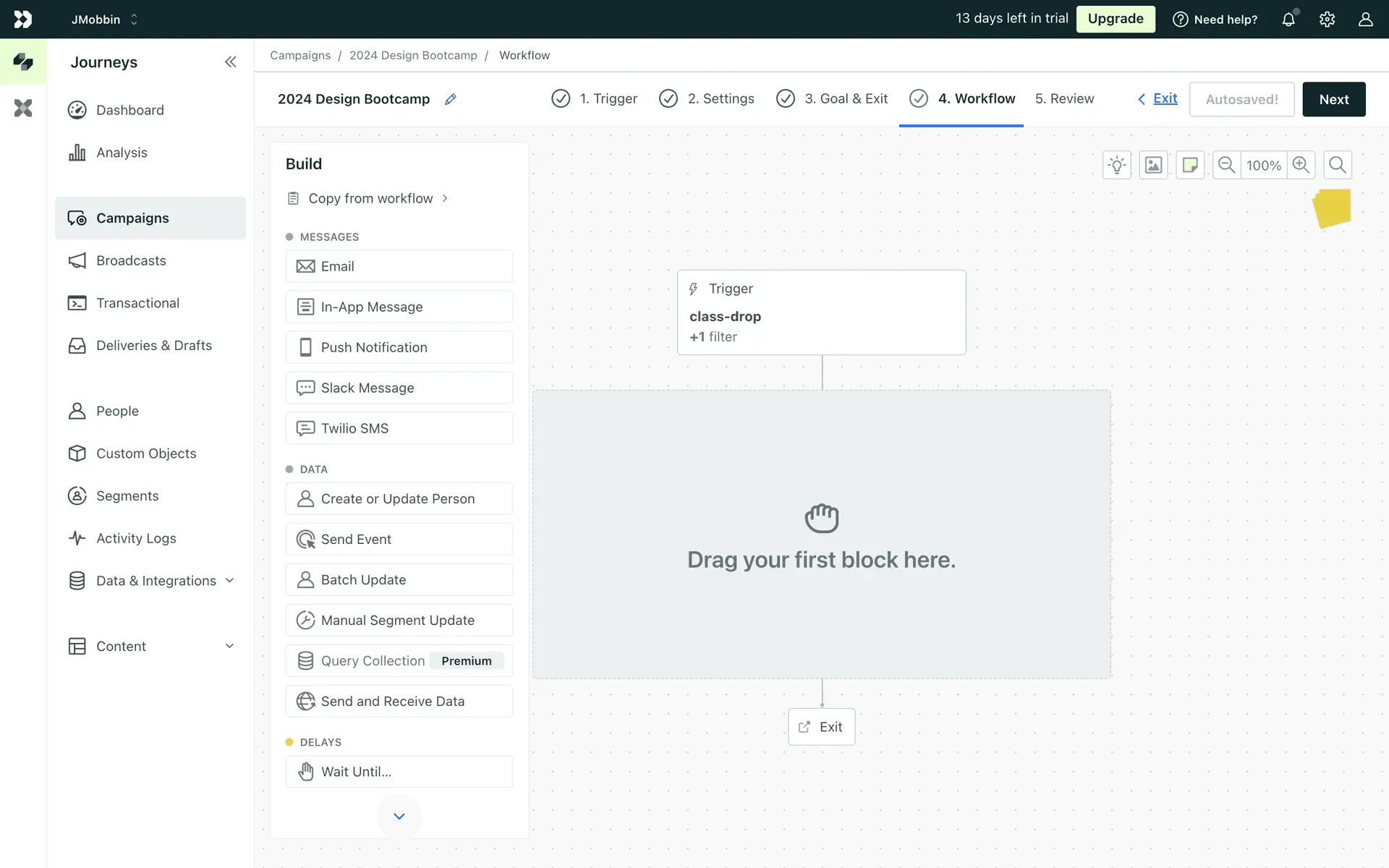
Task: Click the Upgrade button
Action: click(1115, 19)
